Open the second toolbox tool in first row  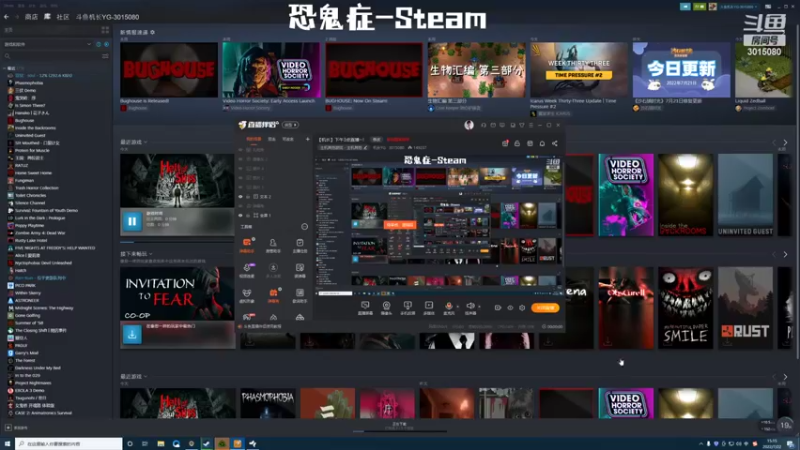click(273, 245)
